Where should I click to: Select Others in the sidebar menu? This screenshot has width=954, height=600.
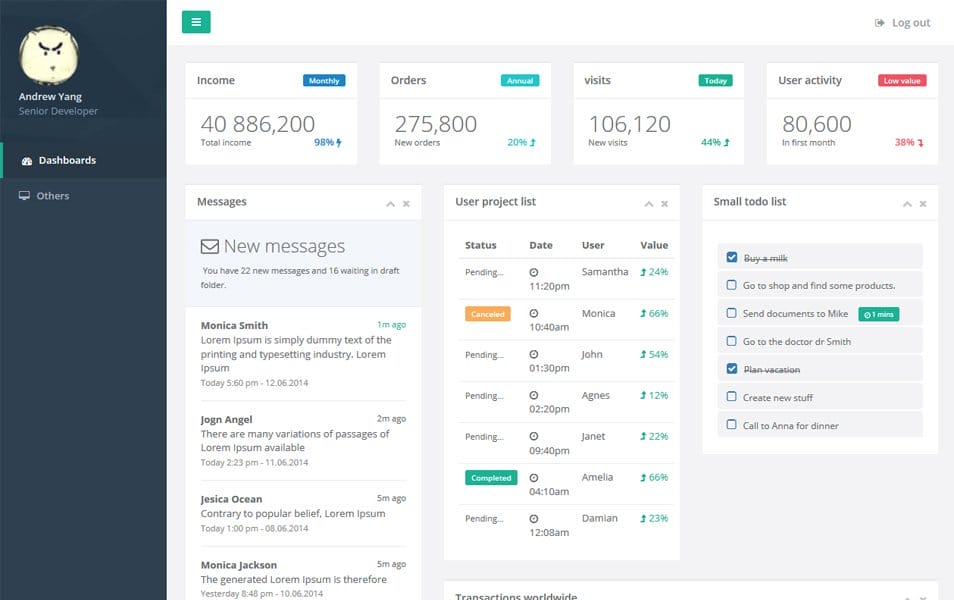pos(55,196)
